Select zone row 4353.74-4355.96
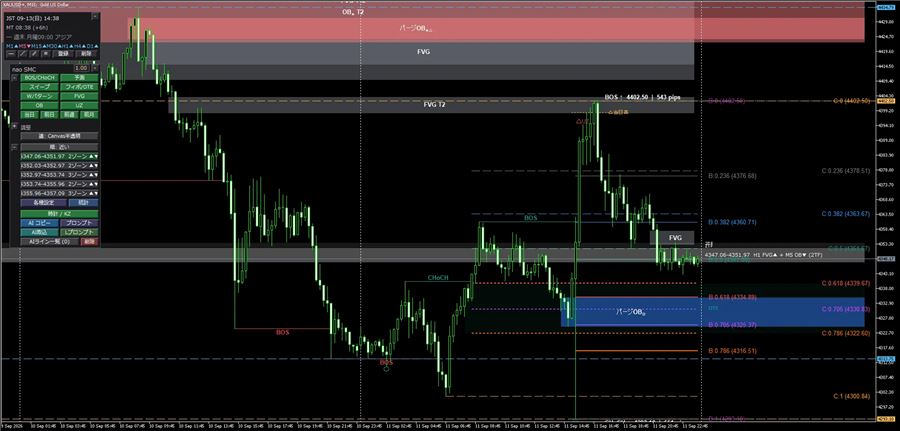The height and width of the screenshot is (431, 900). [x=59, y=184]
